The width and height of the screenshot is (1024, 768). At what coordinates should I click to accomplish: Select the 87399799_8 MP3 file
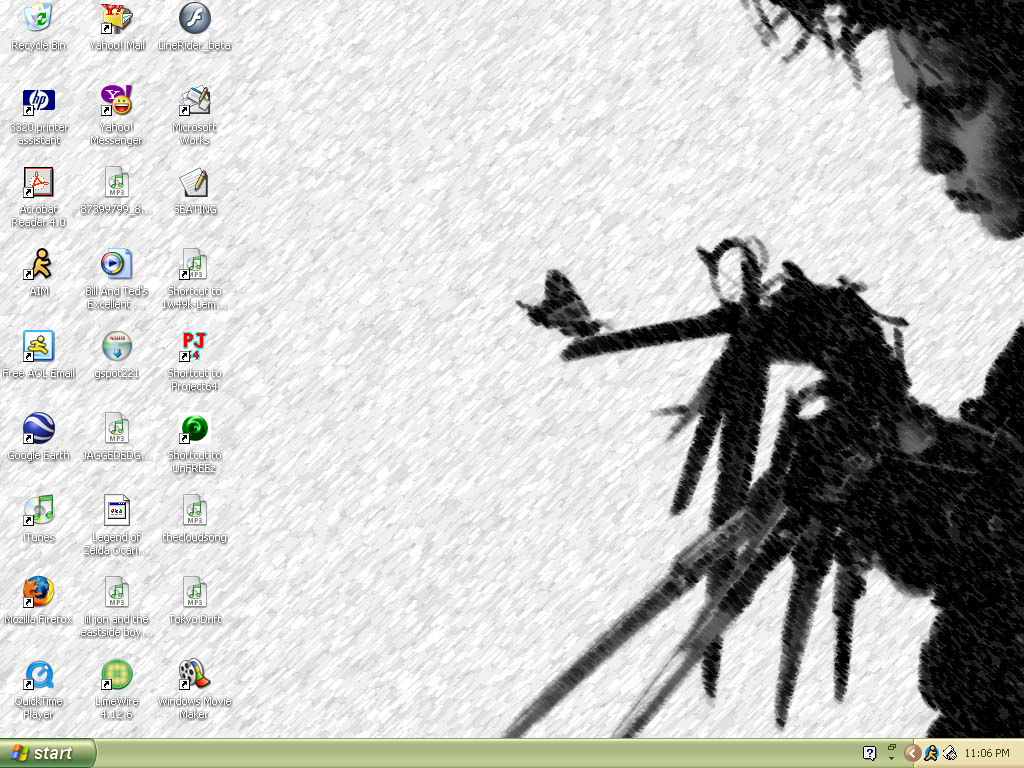117,182
